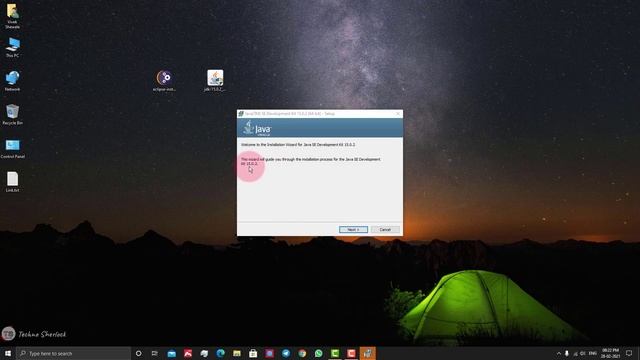Open the grey app icon left of Edge in taskbar
The image size is (640, 360).
(204, 353)
